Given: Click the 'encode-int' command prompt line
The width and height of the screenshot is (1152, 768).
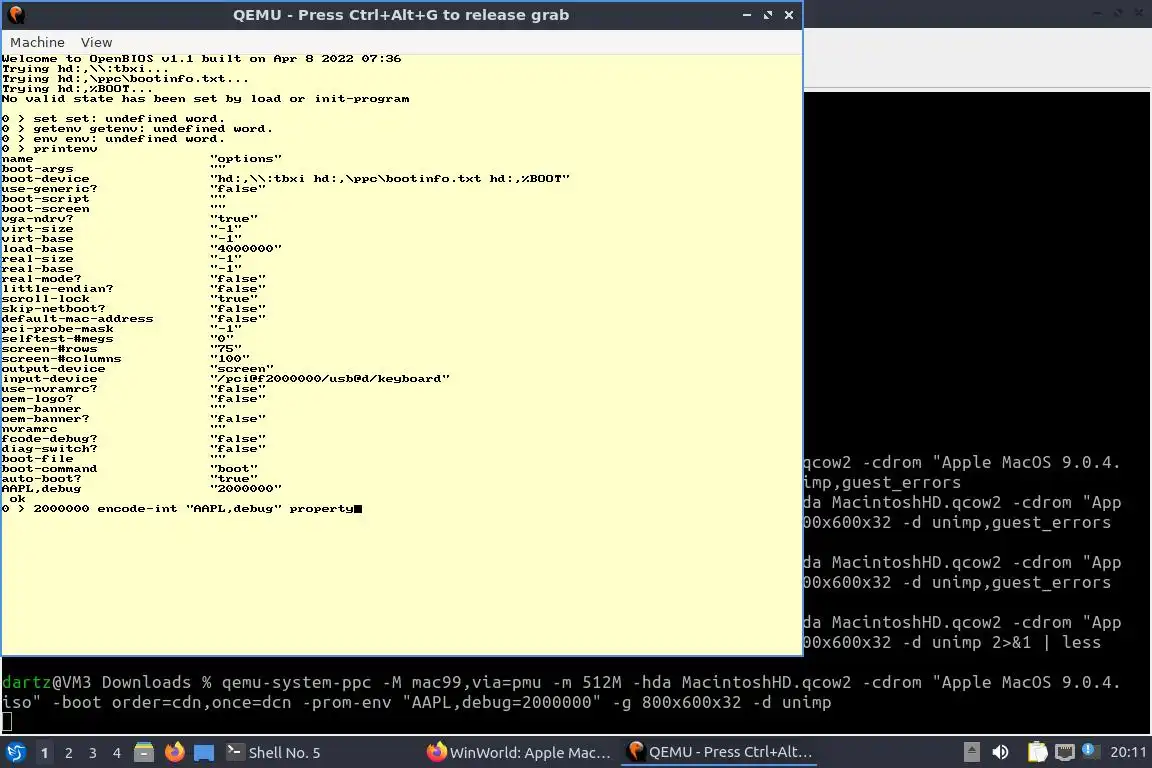Looking at the screenshot, I should coord(181,509).
